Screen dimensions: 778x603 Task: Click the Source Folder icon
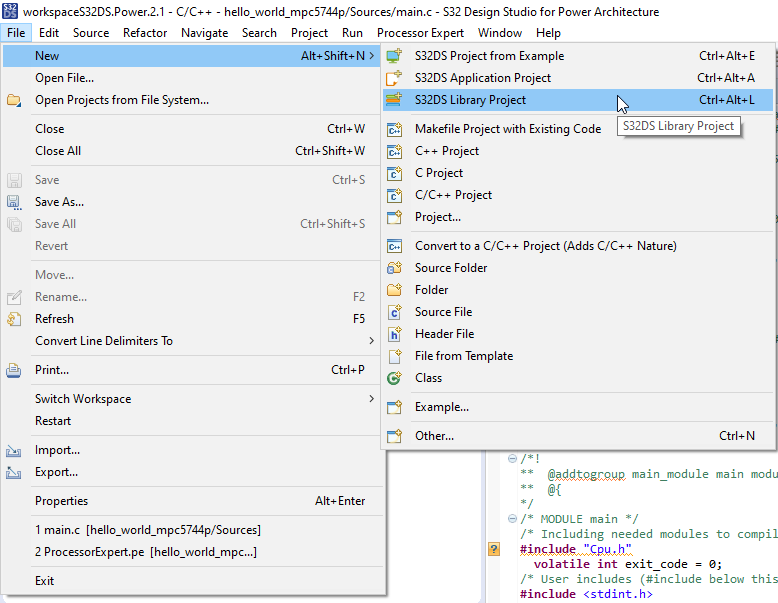point(394,268)
